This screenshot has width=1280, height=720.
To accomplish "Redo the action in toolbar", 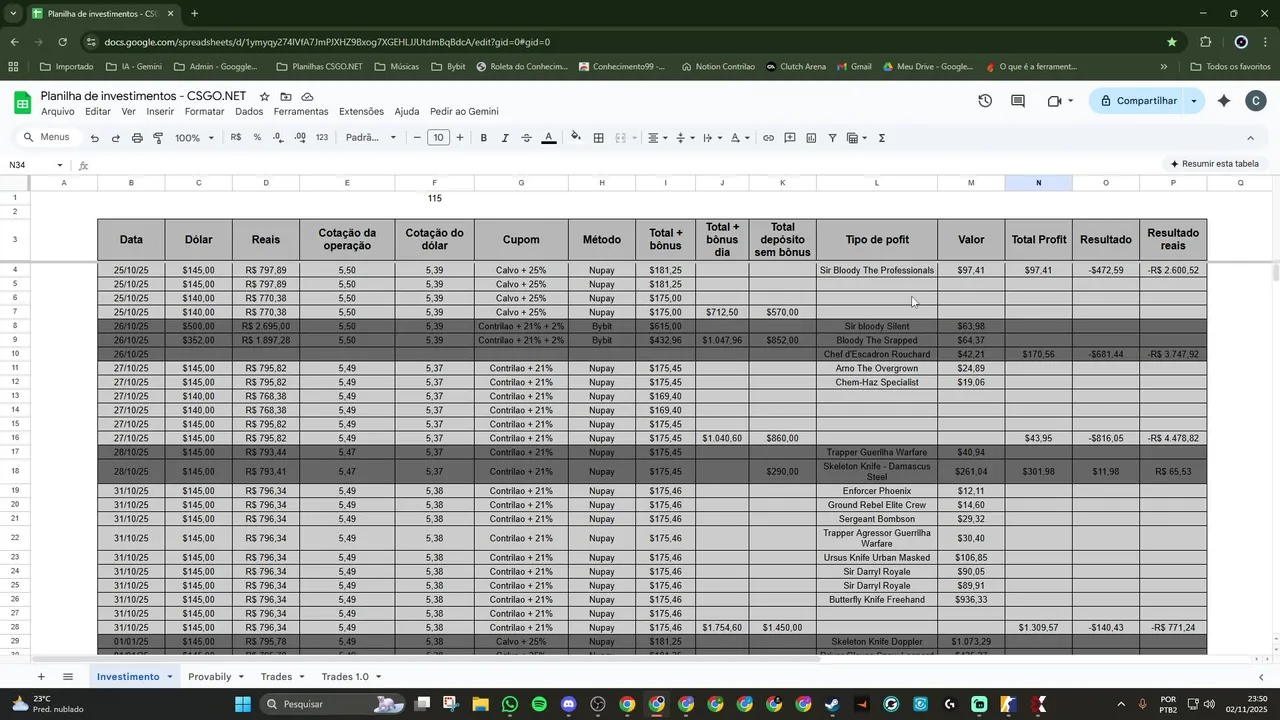I will pos(116,138).
